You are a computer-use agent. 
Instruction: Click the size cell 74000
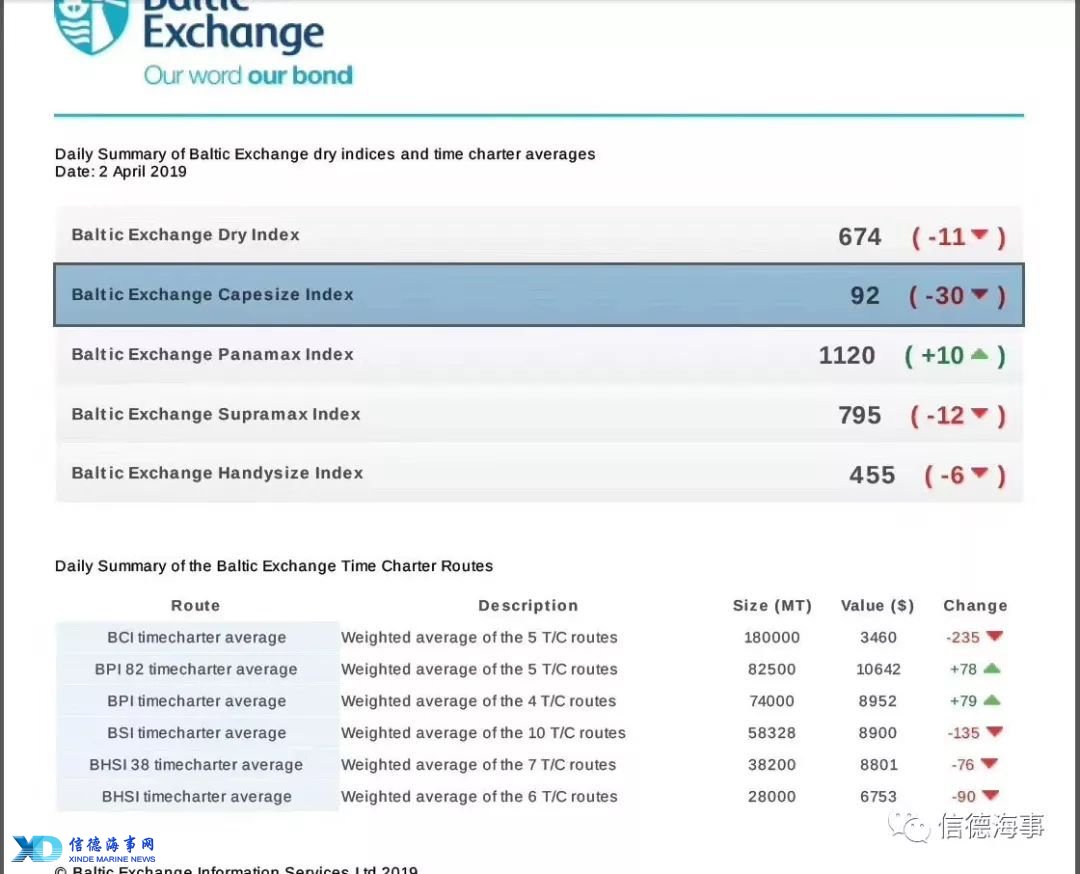(772, 700)
